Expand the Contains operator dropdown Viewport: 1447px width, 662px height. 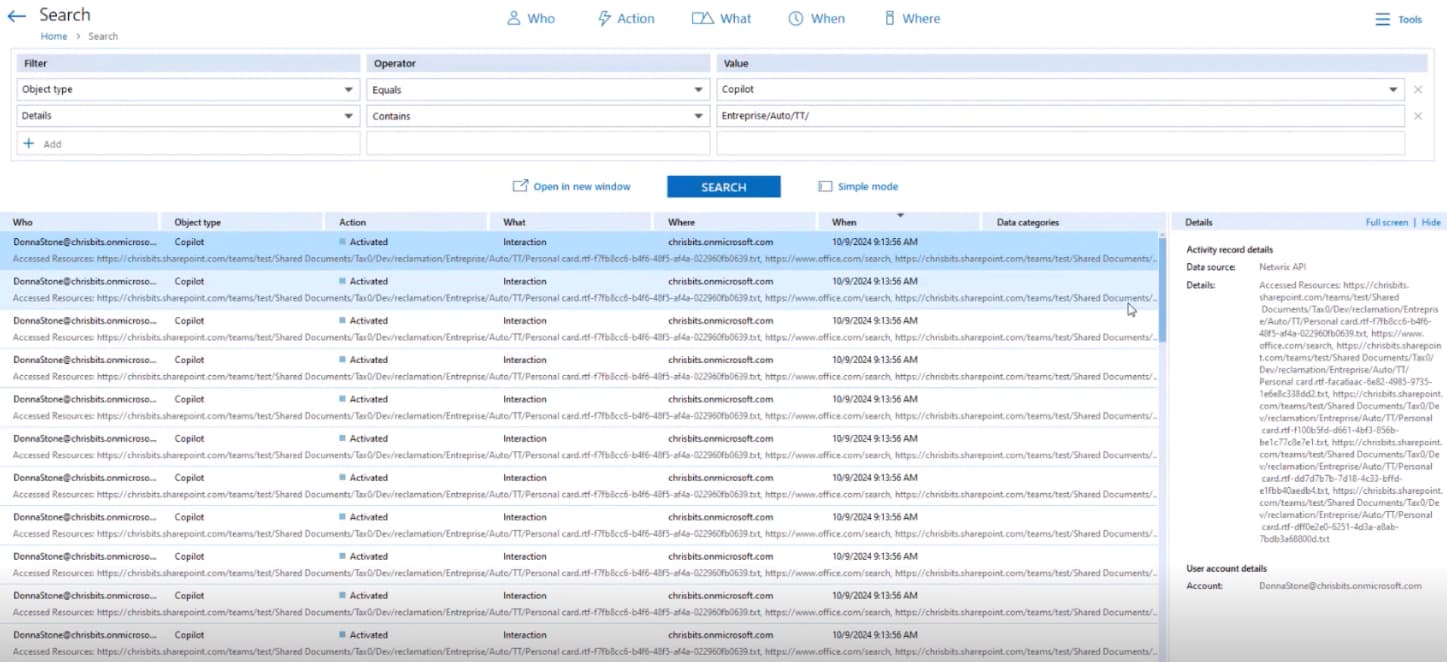pyautogui.click(x=698, y=116)
